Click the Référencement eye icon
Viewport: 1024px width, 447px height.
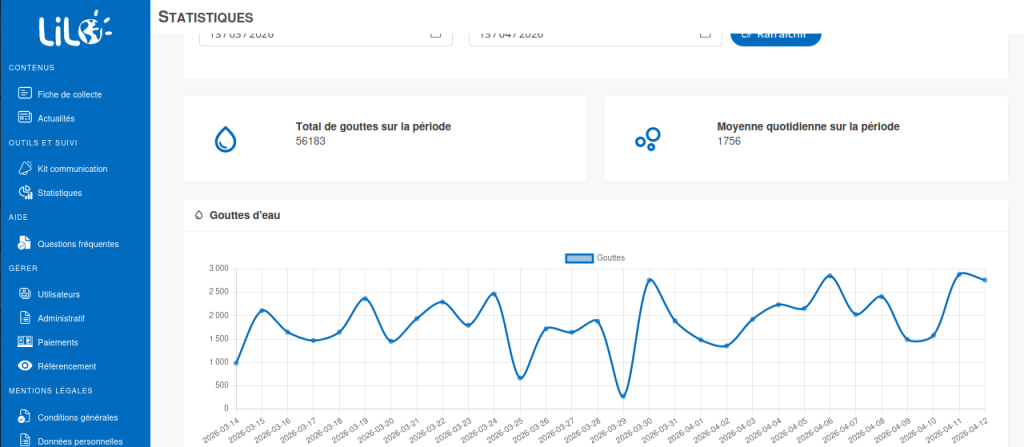pos(26,366)
